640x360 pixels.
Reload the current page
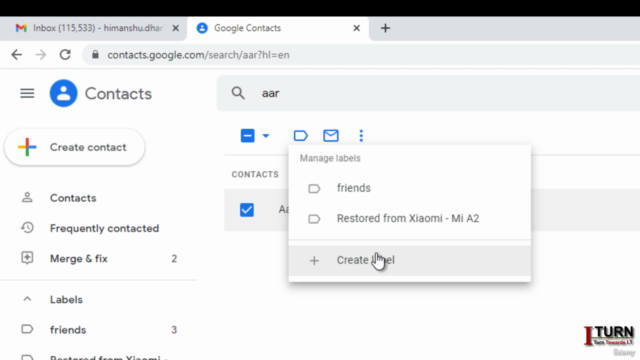pyautogui.click(x=65, y=55)
